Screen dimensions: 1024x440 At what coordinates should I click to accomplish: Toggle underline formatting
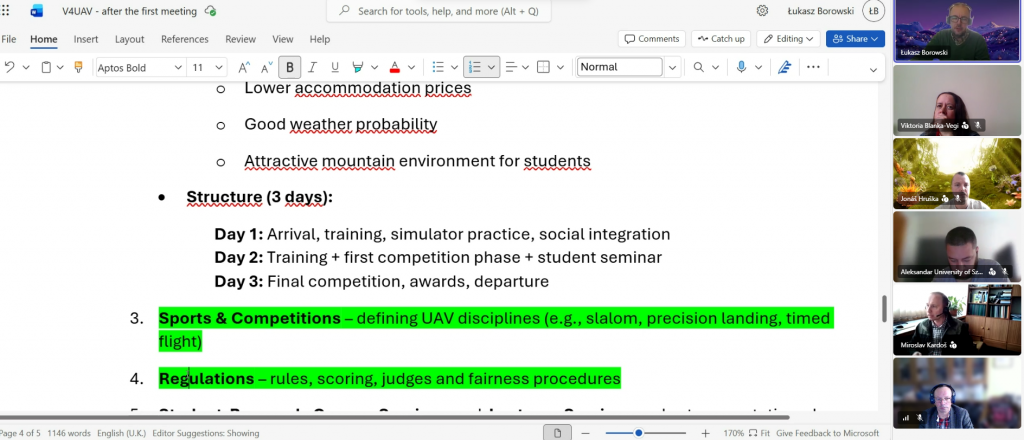pyautogui.click(x=334, y=67)
